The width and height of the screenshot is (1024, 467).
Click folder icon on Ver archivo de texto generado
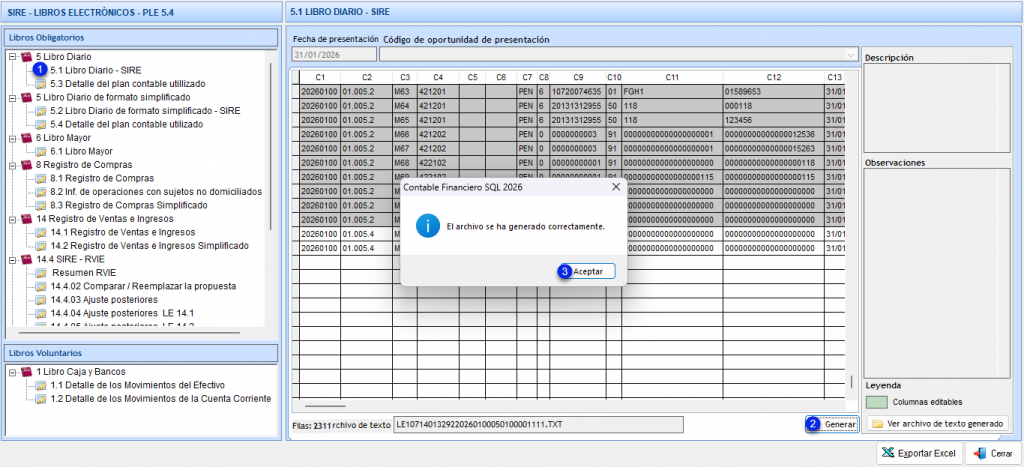(x=878, y=424)
